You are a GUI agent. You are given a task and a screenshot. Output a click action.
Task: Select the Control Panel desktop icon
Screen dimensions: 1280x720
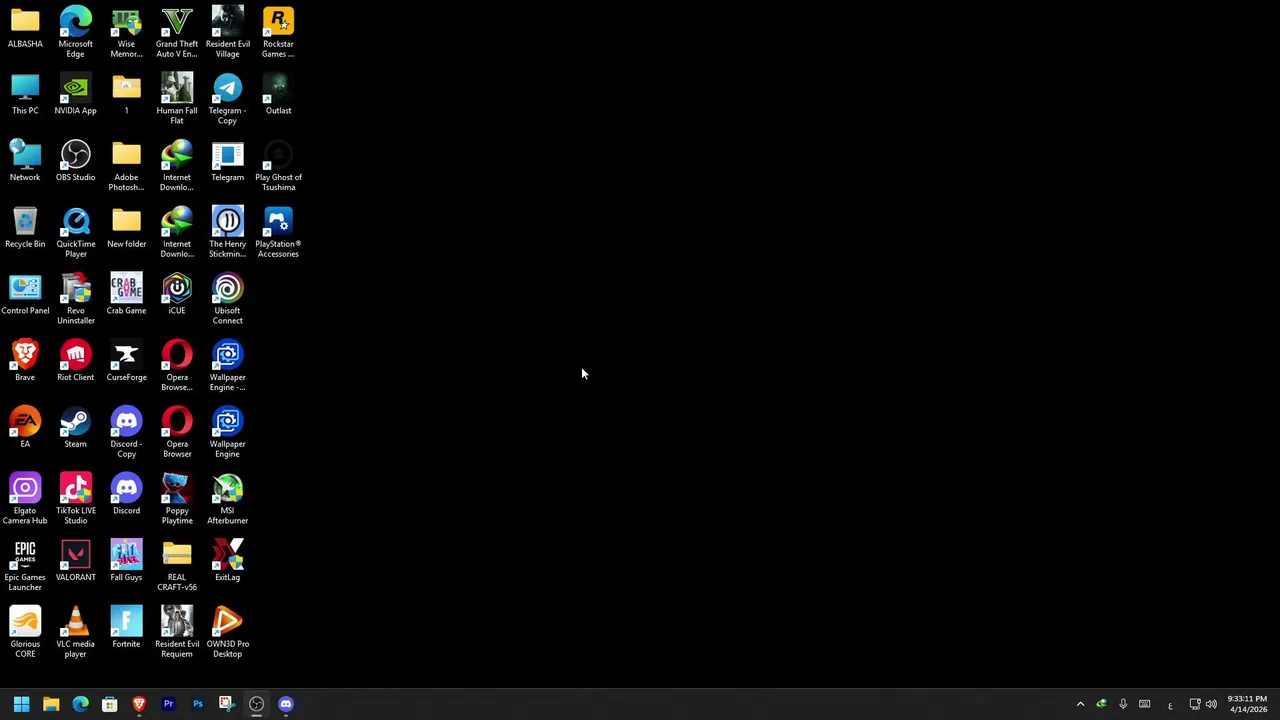[x=25, y=295]
